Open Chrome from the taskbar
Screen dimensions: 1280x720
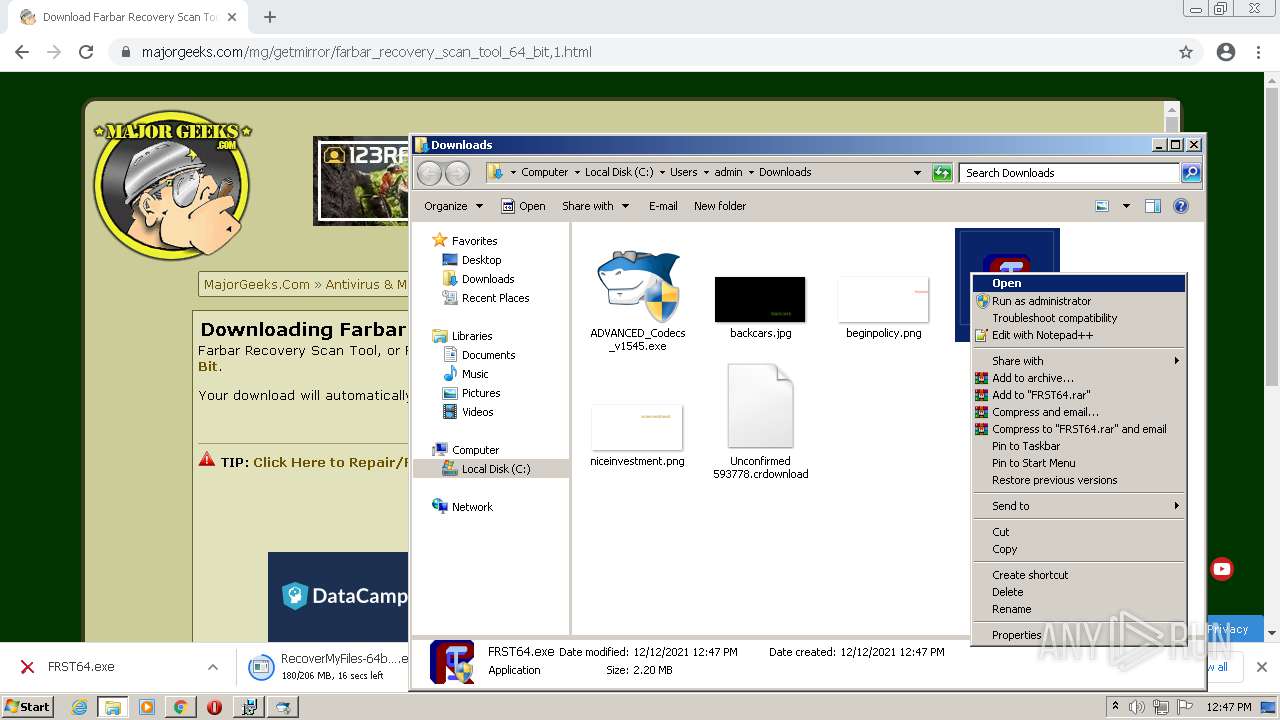coord(180,707)
